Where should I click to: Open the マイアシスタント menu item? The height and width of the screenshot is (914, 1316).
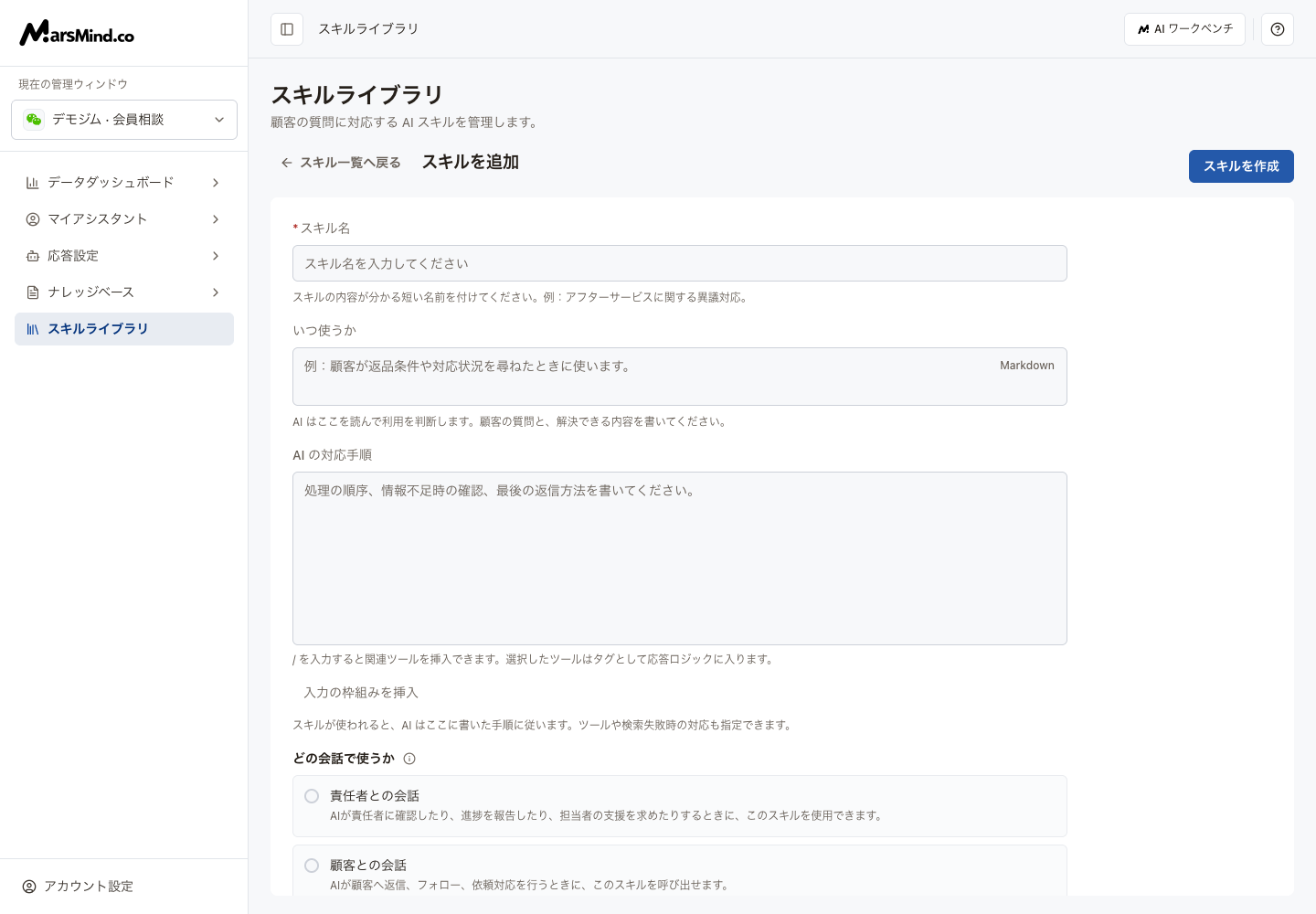pos(124,219)
